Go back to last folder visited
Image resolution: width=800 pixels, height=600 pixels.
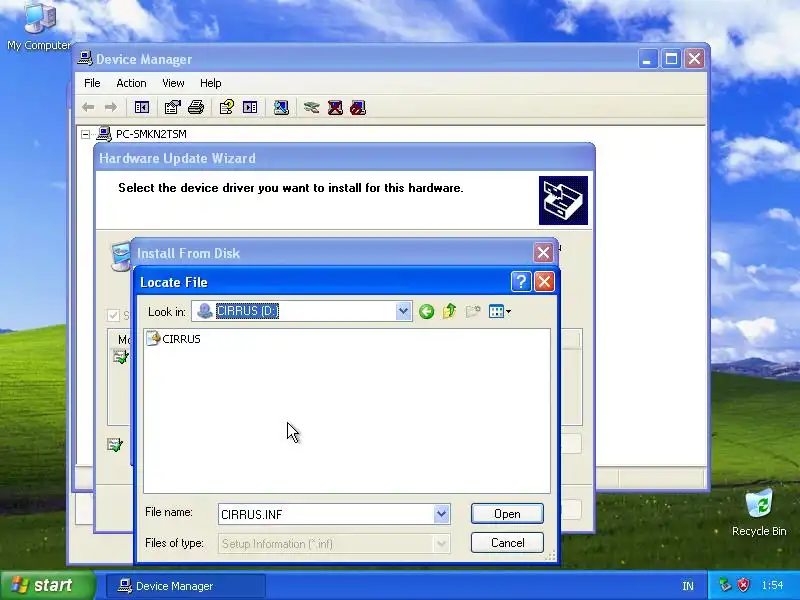pos(427,311)
